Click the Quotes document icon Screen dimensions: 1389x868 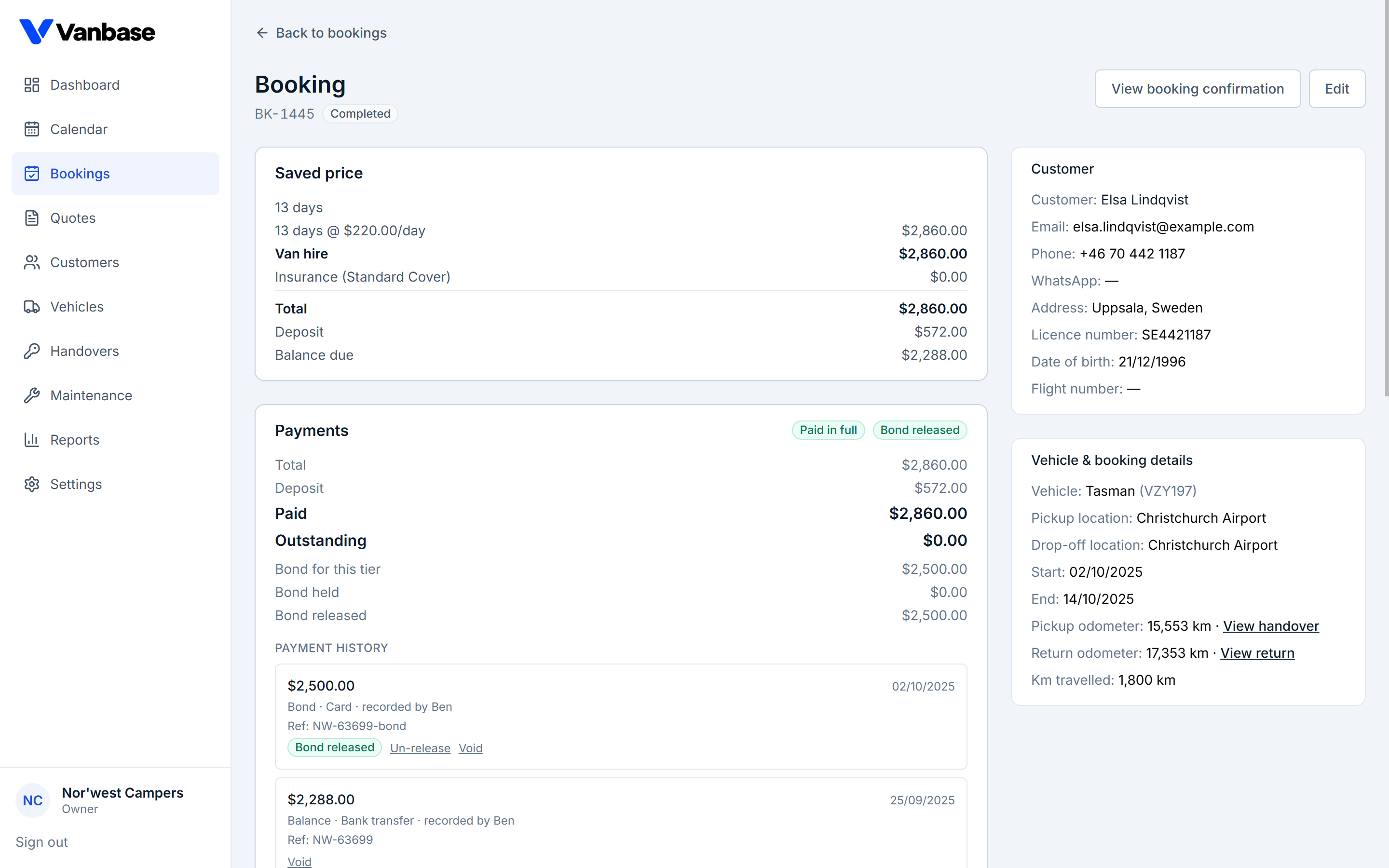click(31, 218)
